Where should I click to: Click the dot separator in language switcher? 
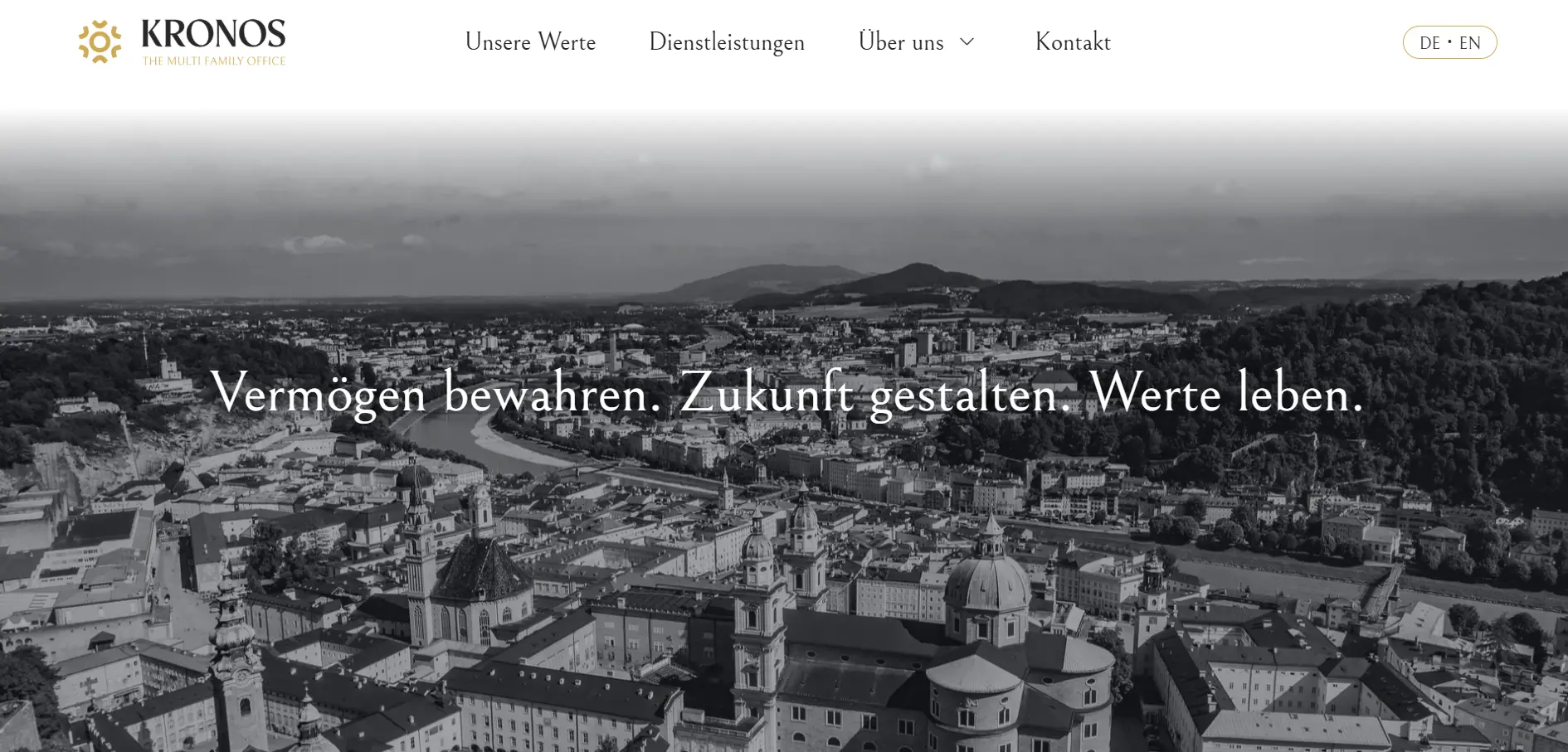pos(1449,41)
